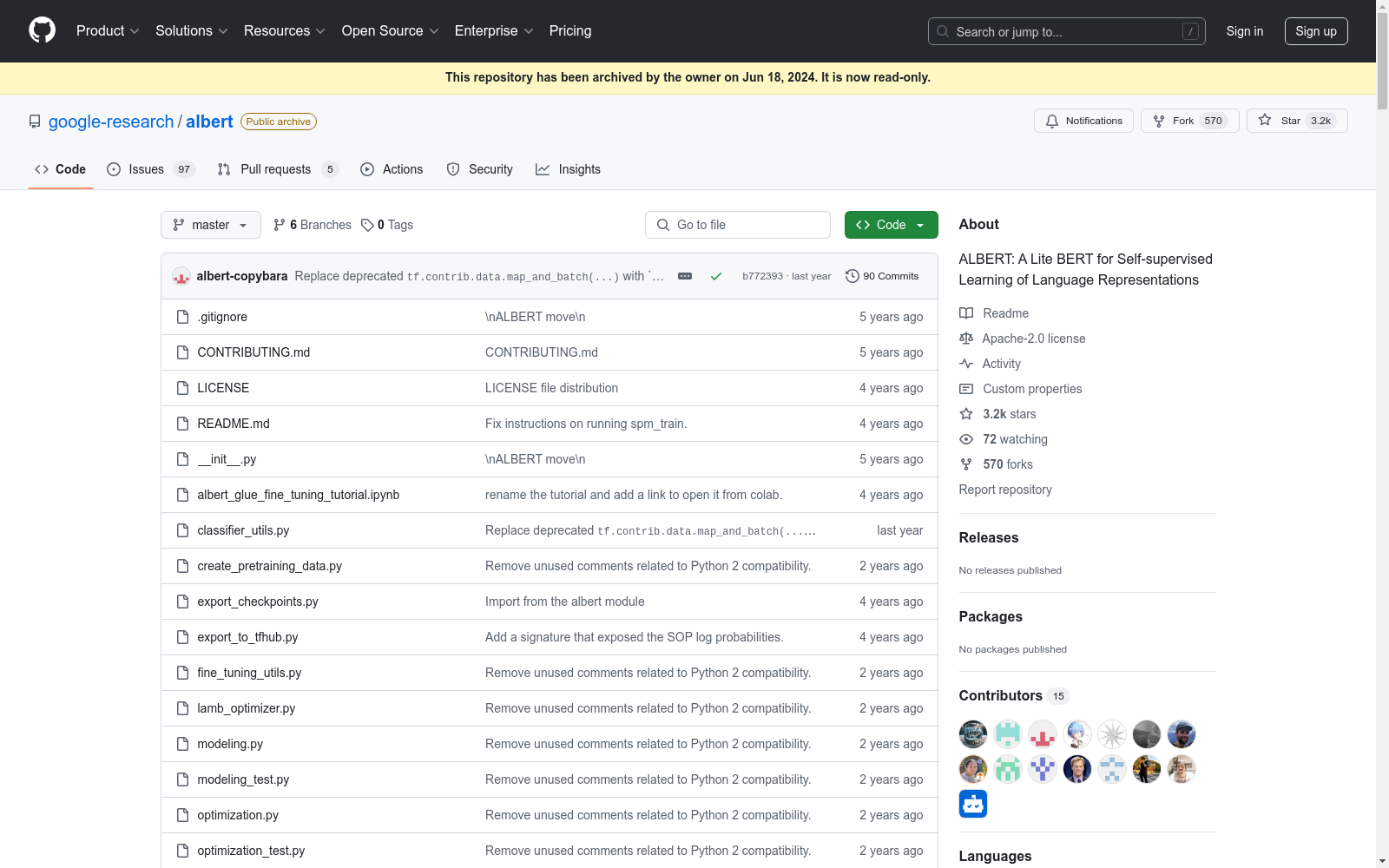
Task: Go to the Pricing page
Action: pos(570,31)
